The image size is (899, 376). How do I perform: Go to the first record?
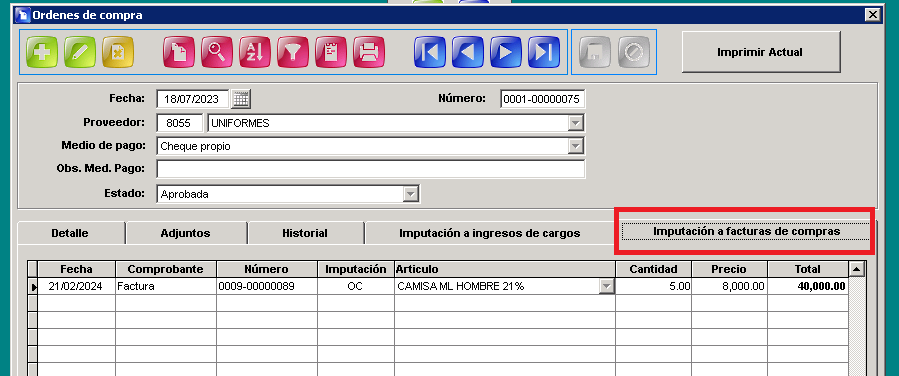[x=429, y=52]
